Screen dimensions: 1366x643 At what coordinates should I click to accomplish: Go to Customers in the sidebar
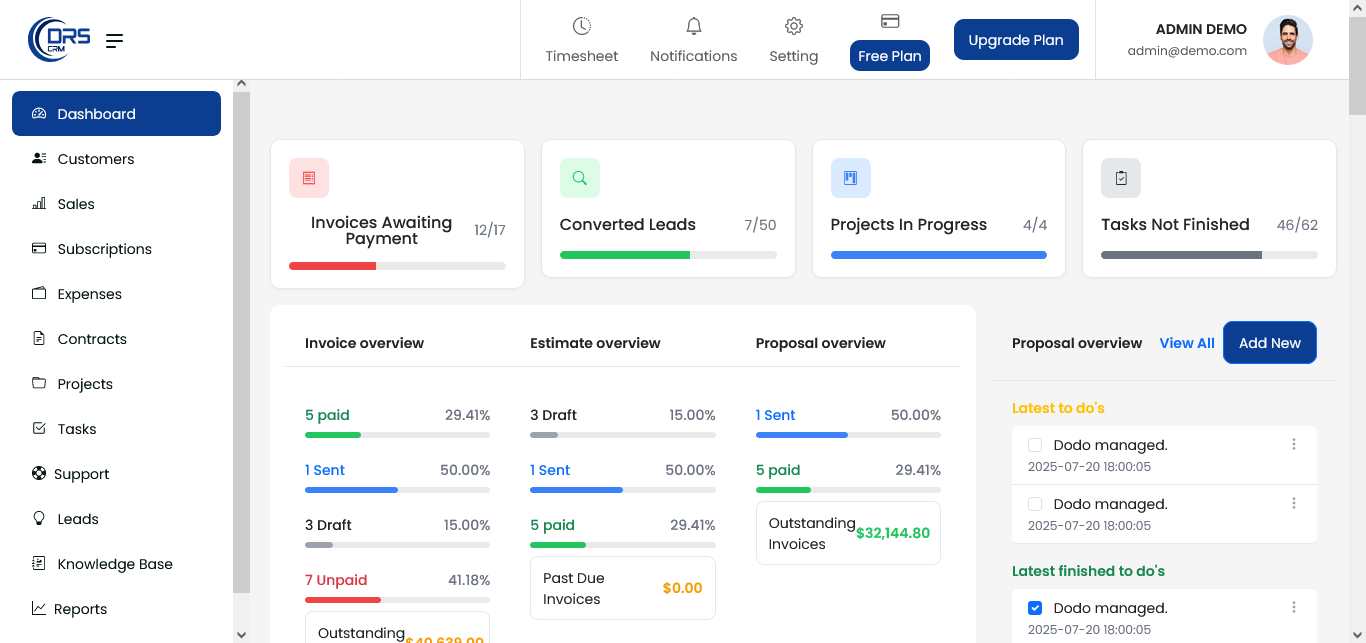[x=96, y=159]
